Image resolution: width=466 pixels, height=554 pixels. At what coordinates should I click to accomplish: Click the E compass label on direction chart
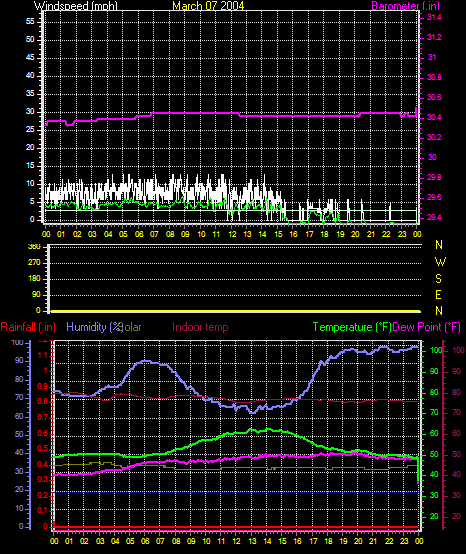(438, 295)
